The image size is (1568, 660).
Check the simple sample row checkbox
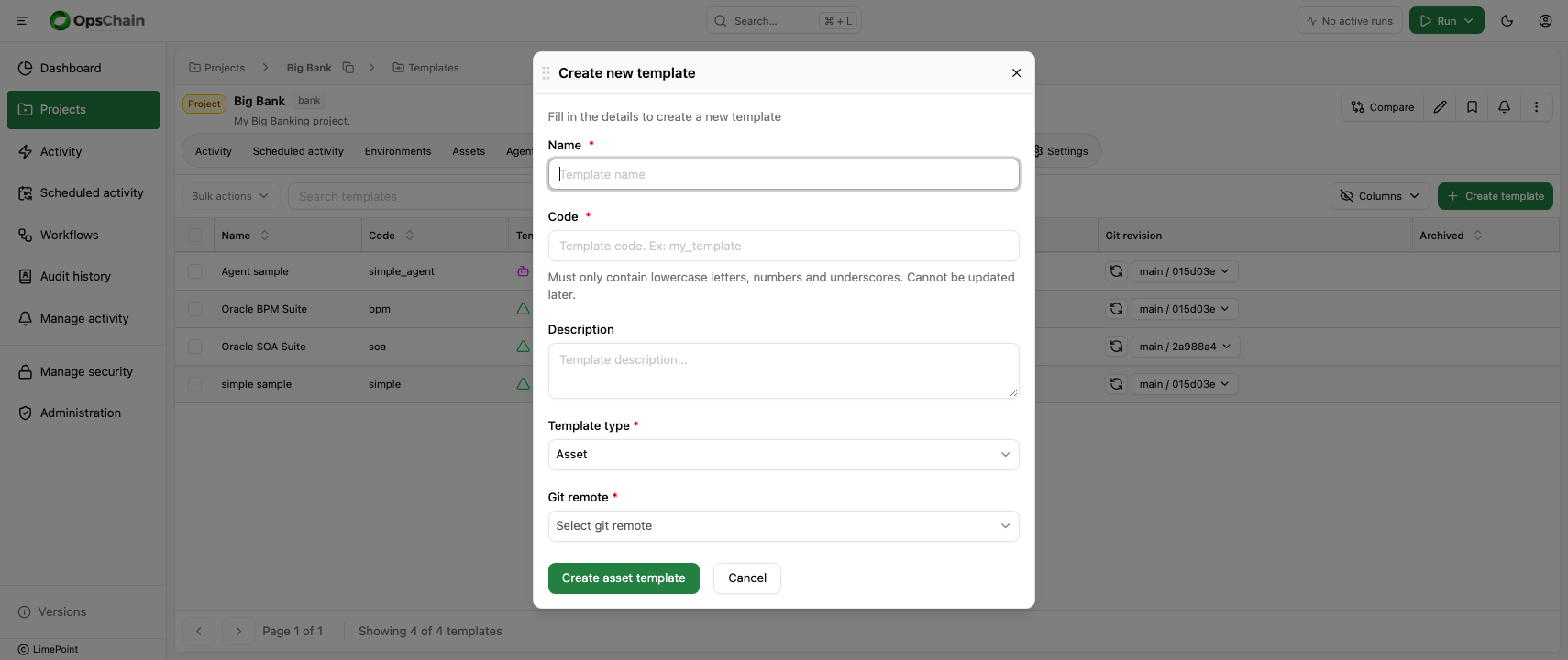[194, 384]
